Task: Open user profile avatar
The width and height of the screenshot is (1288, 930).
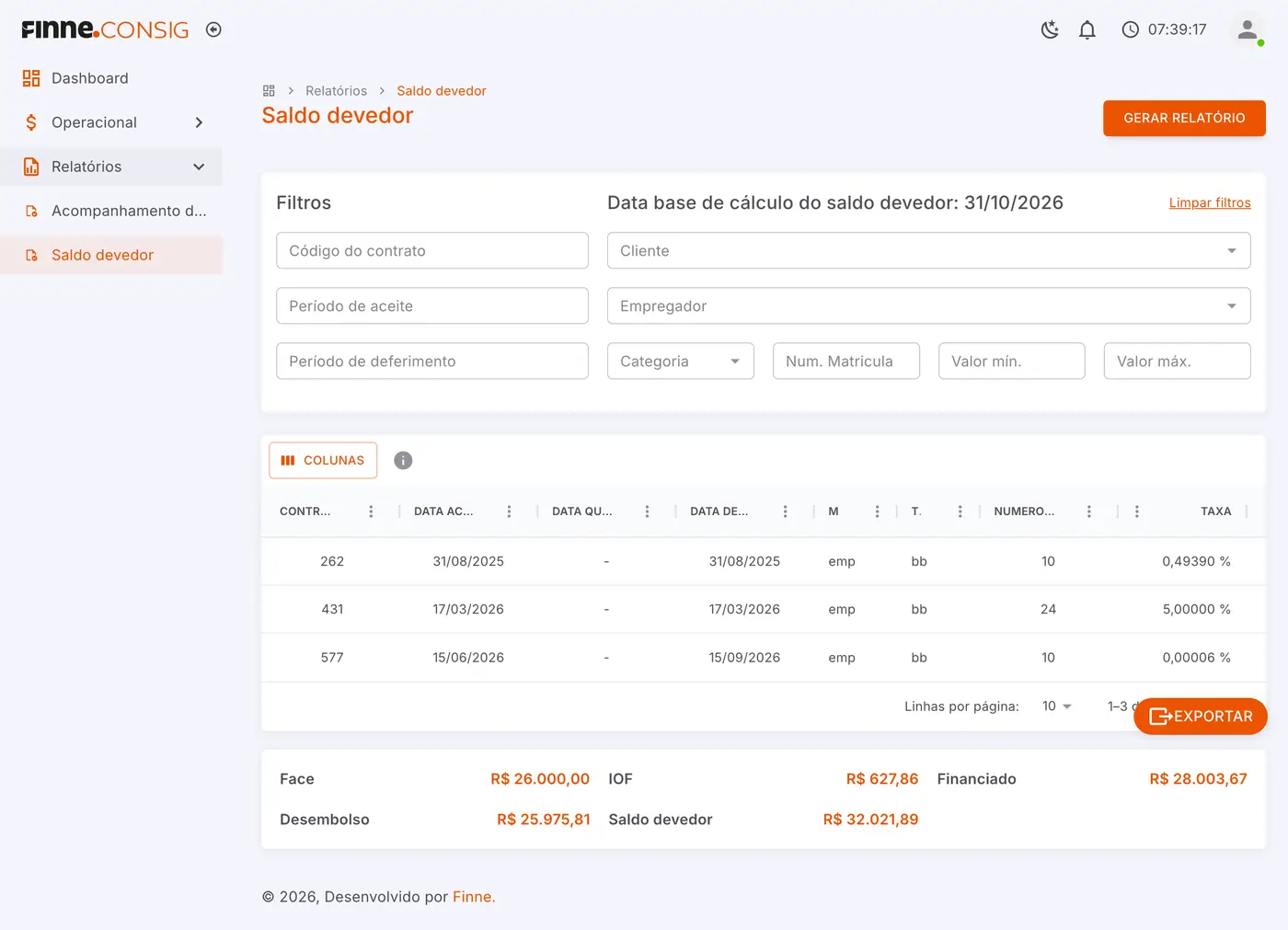Action: click(x=1248, y=29)
